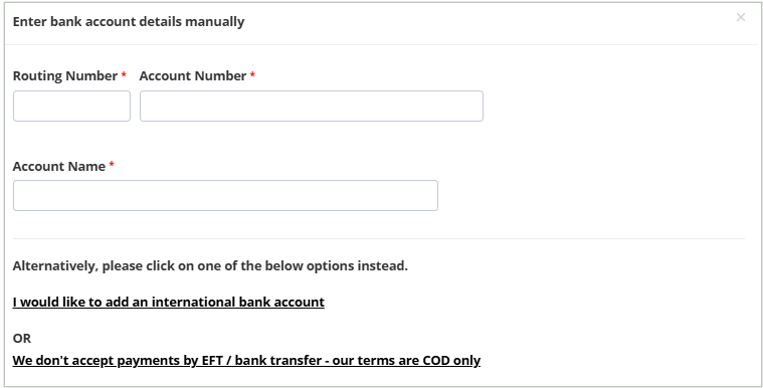Click into the Routing Number field
This screenshot has width=763, height=388.
(72, 106)
